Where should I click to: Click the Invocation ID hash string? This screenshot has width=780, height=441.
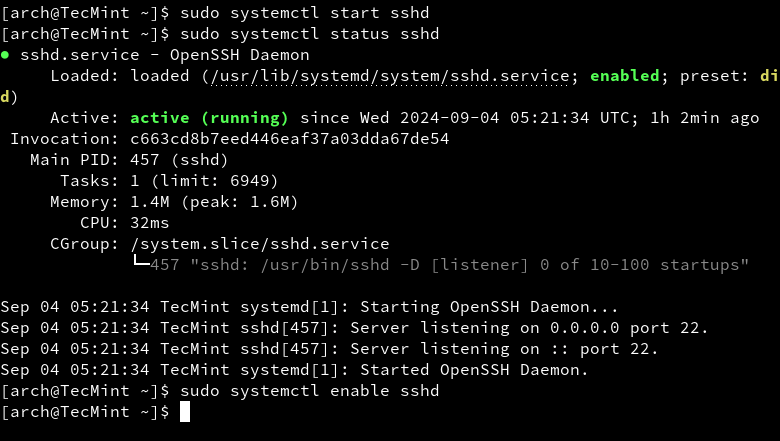(289, 138)
